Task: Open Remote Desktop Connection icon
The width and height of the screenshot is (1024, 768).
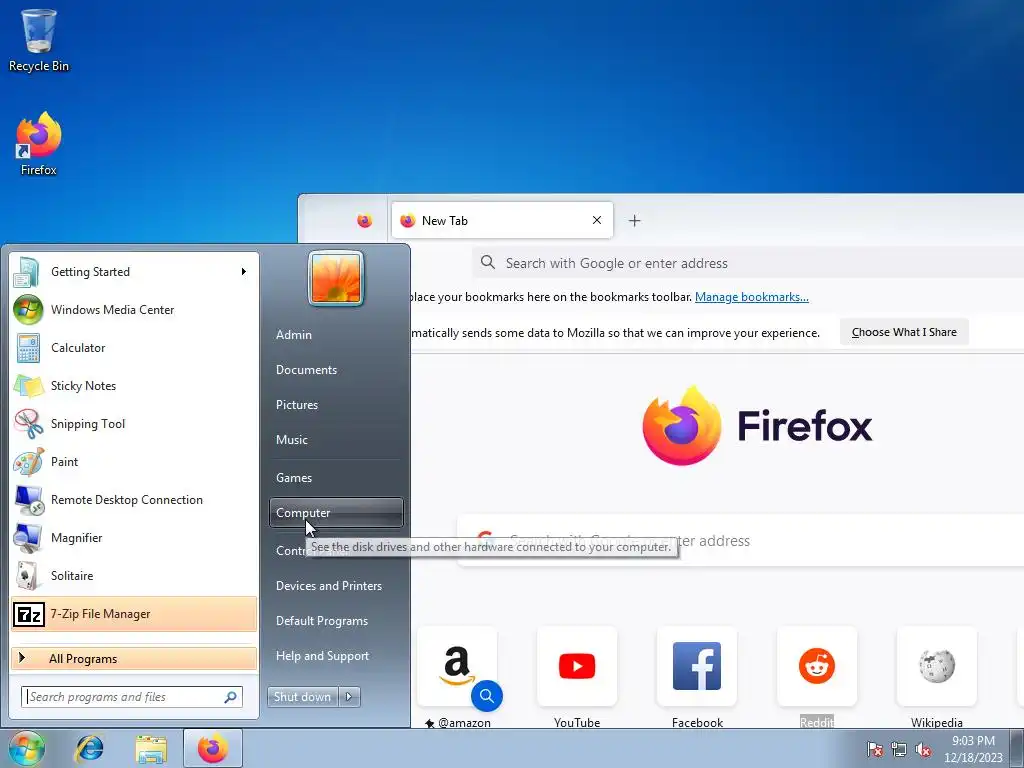Action: pos(28,500)
